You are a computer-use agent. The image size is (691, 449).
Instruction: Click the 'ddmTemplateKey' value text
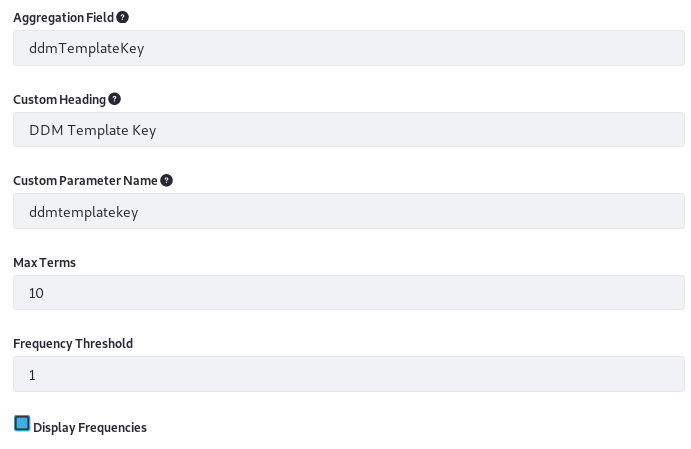[x=86, y=48]
